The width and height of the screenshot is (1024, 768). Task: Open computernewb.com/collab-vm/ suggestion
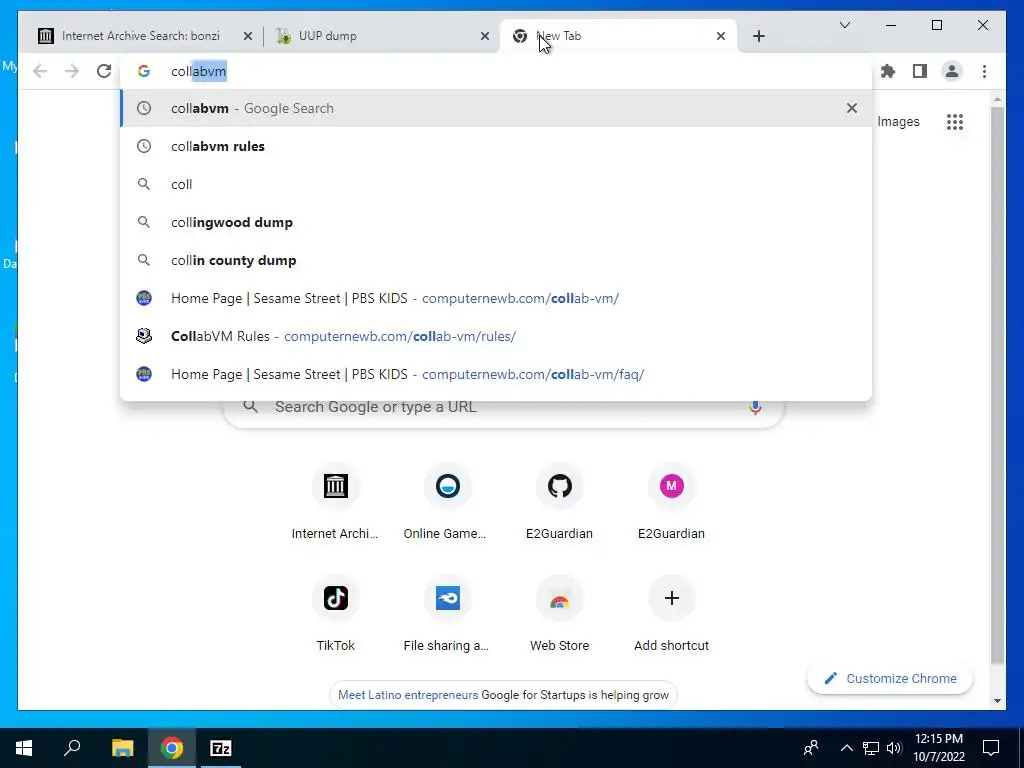pyautogui.click(x=496, y=298)
